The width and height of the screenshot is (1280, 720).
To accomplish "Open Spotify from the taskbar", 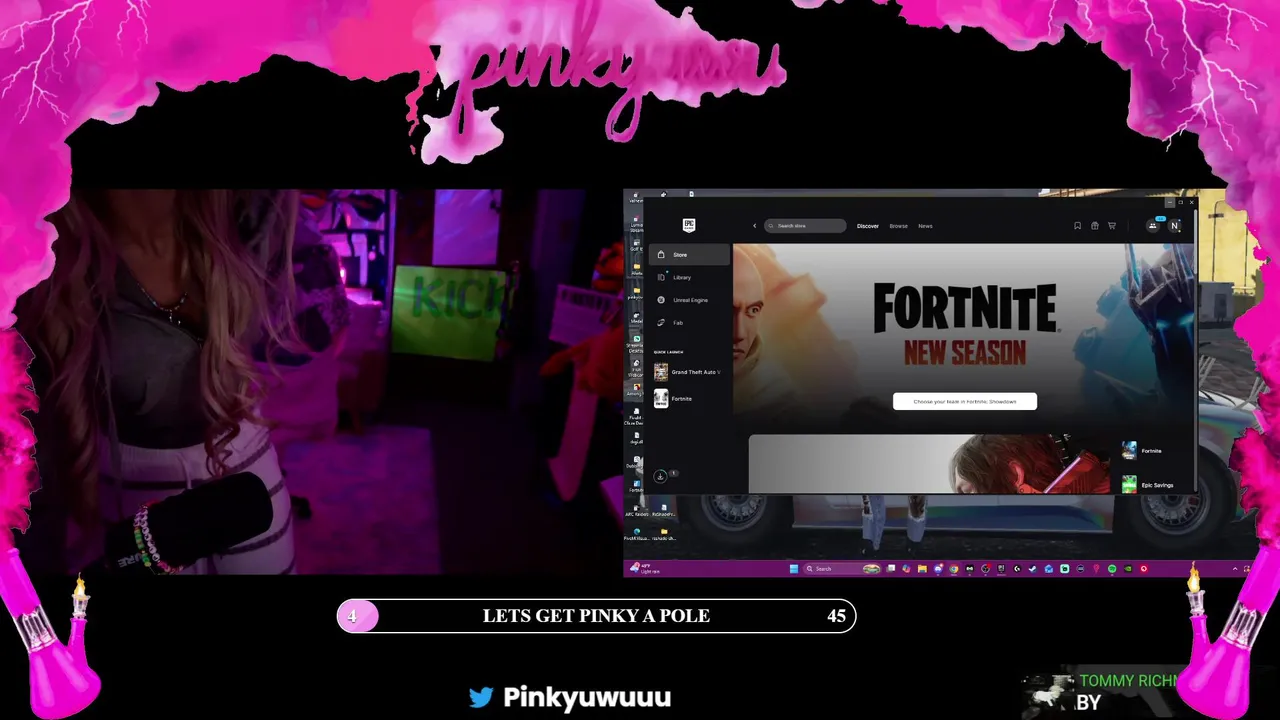I will [x=1112, y=569].
